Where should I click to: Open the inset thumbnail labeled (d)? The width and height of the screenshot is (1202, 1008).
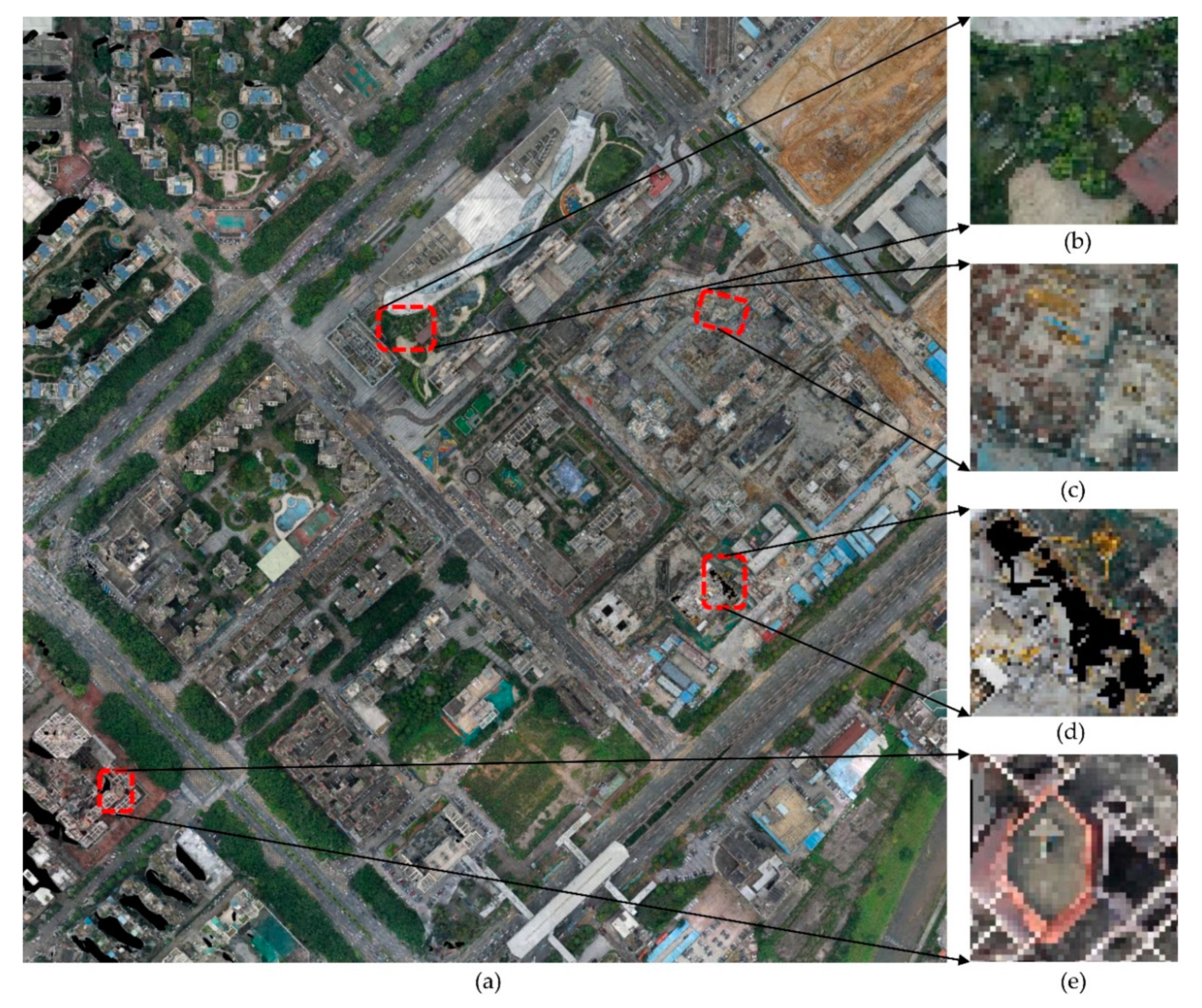1073,612
